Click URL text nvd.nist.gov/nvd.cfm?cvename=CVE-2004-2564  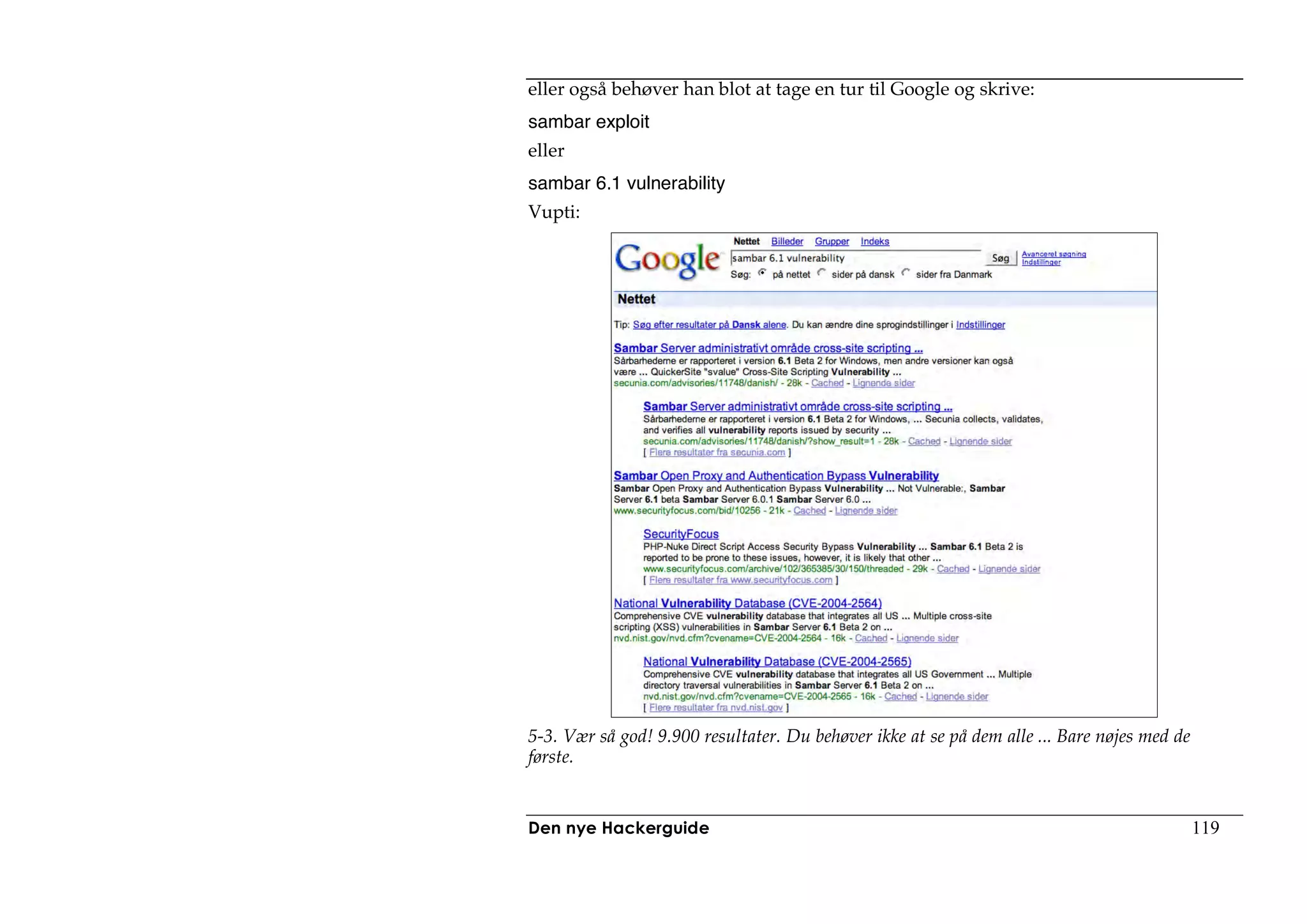(717, 638)
